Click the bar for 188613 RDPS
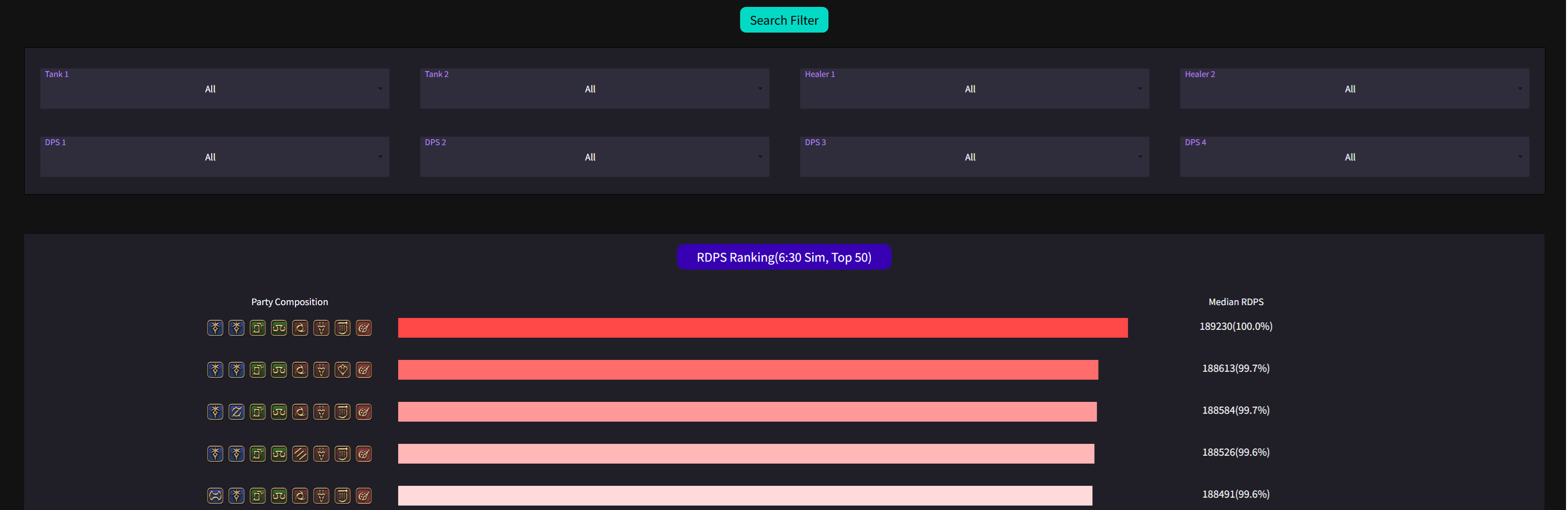 [x=748, y=370]
